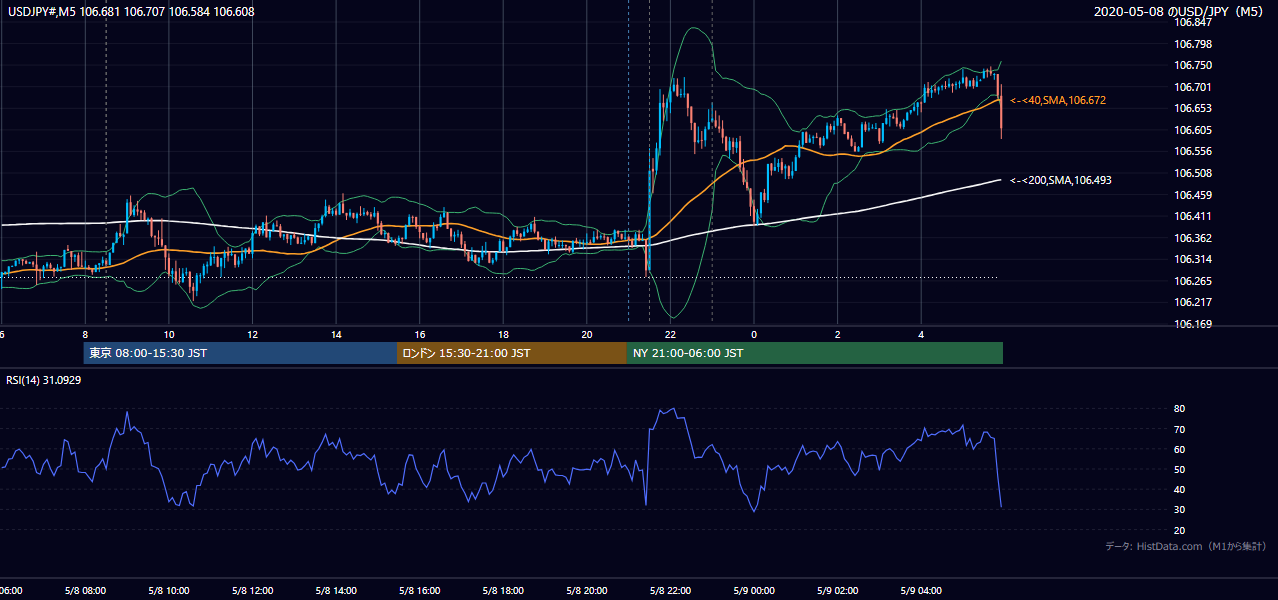Click the 106.459 price axis label
The width and height of the screenshot is (1278, 600).
1193,195
